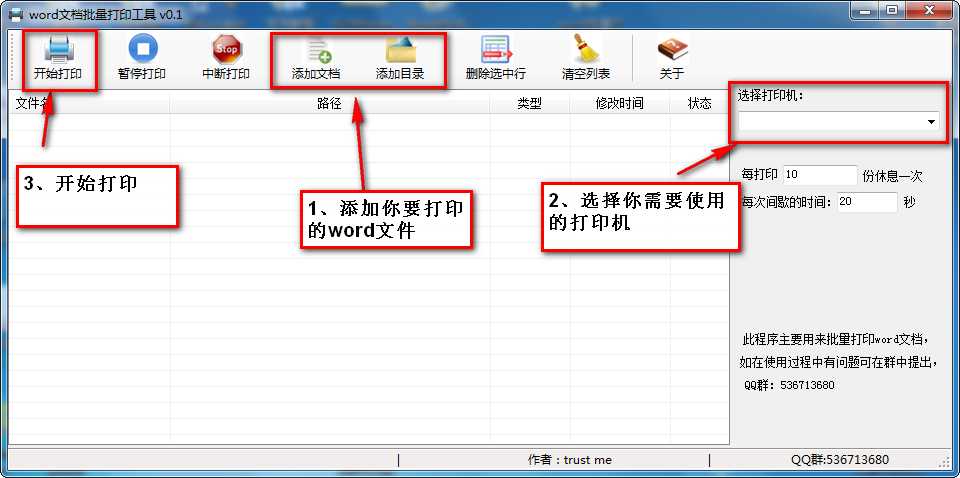
Task: Click the 此程序主要用来批量打印word文档 description line
Action: click(x=834, y=338)
